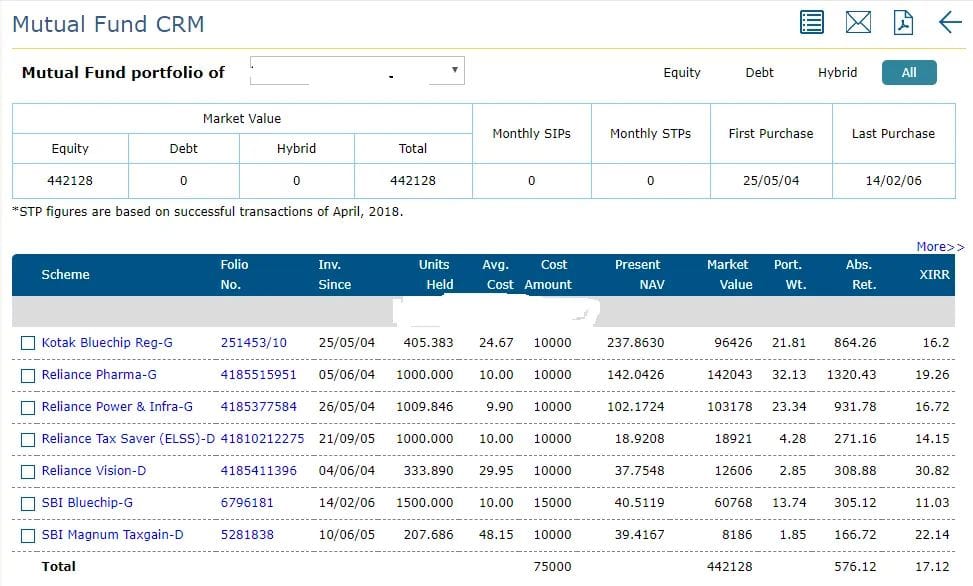Click SBI Magnum Taxgain-D average cost 48.15

click(496, 534)
